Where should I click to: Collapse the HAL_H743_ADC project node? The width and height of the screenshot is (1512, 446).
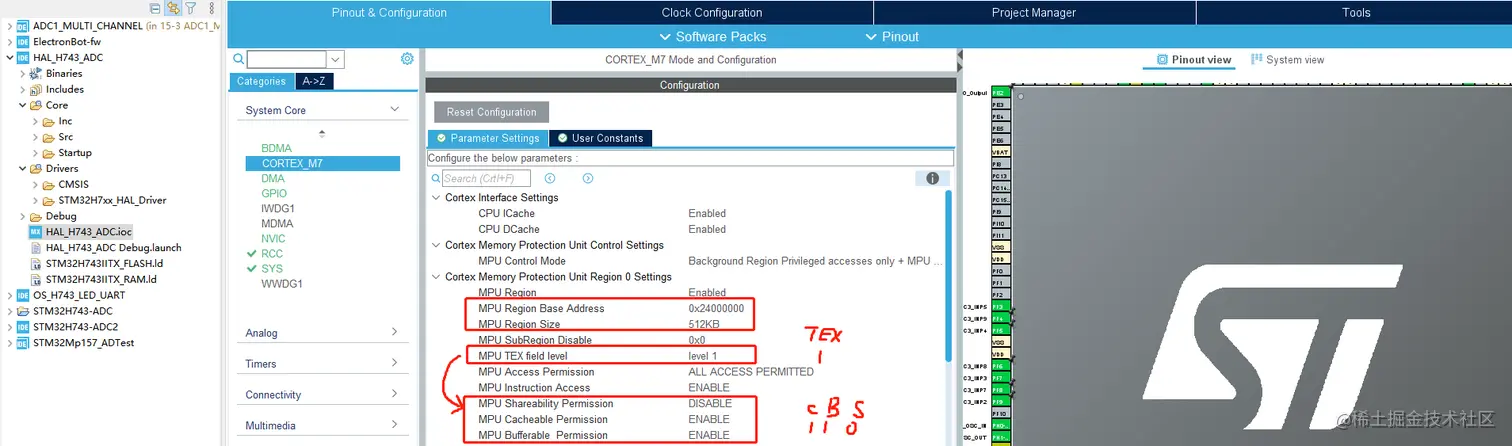pos(9,58)
